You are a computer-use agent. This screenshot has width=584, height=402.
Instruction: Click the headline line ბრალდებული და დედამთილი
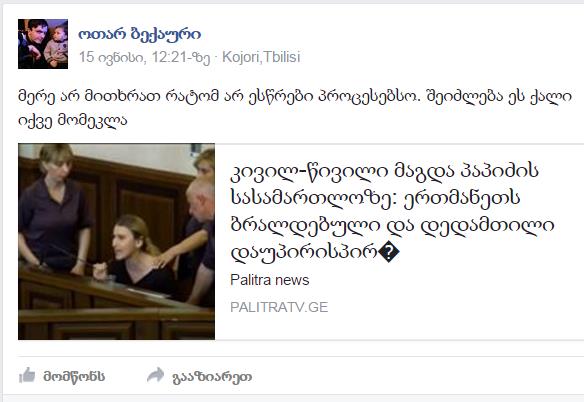[393, 225]
